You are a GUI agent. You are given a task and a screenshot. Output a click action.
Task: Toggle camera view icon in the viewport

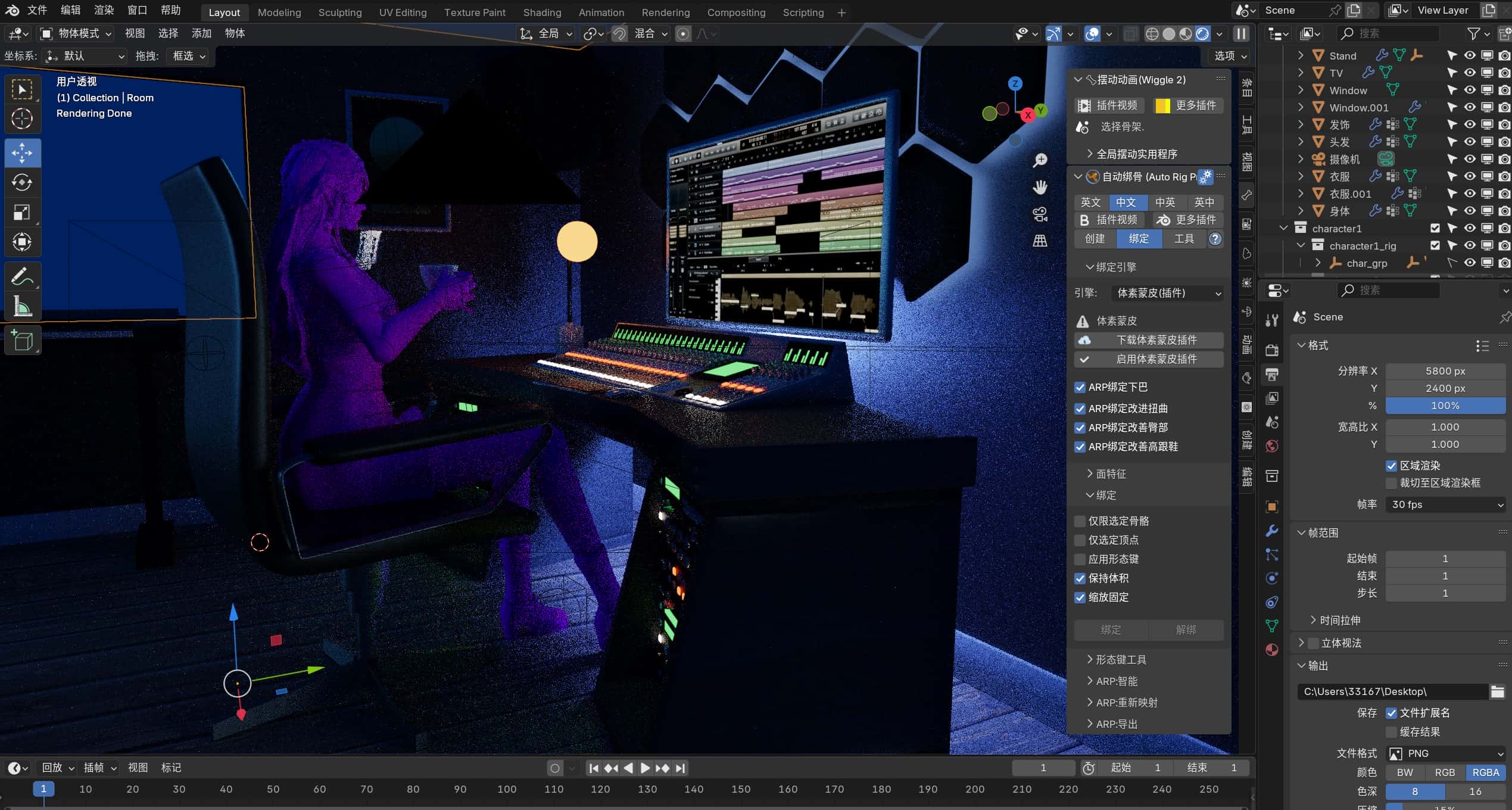(x=1040, y=214)
